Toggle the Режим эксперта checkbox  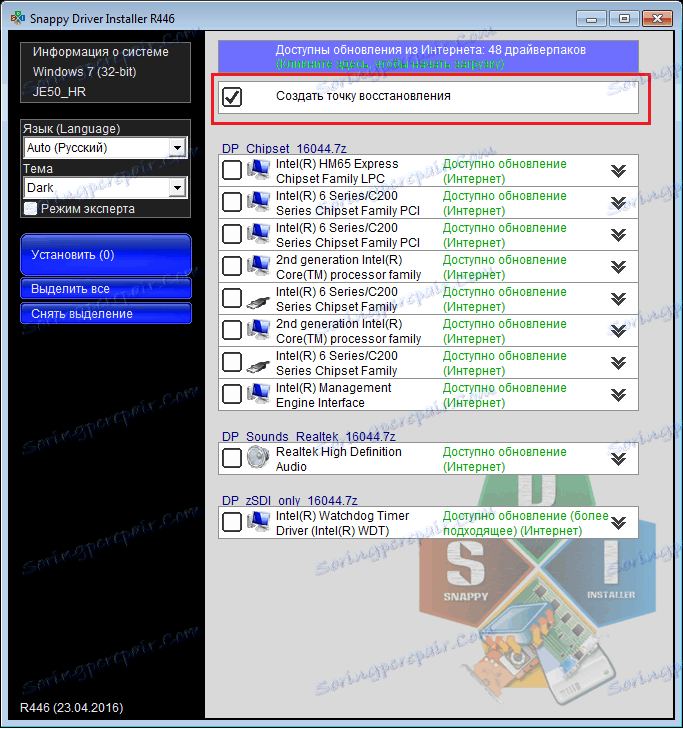pos(31,209)
